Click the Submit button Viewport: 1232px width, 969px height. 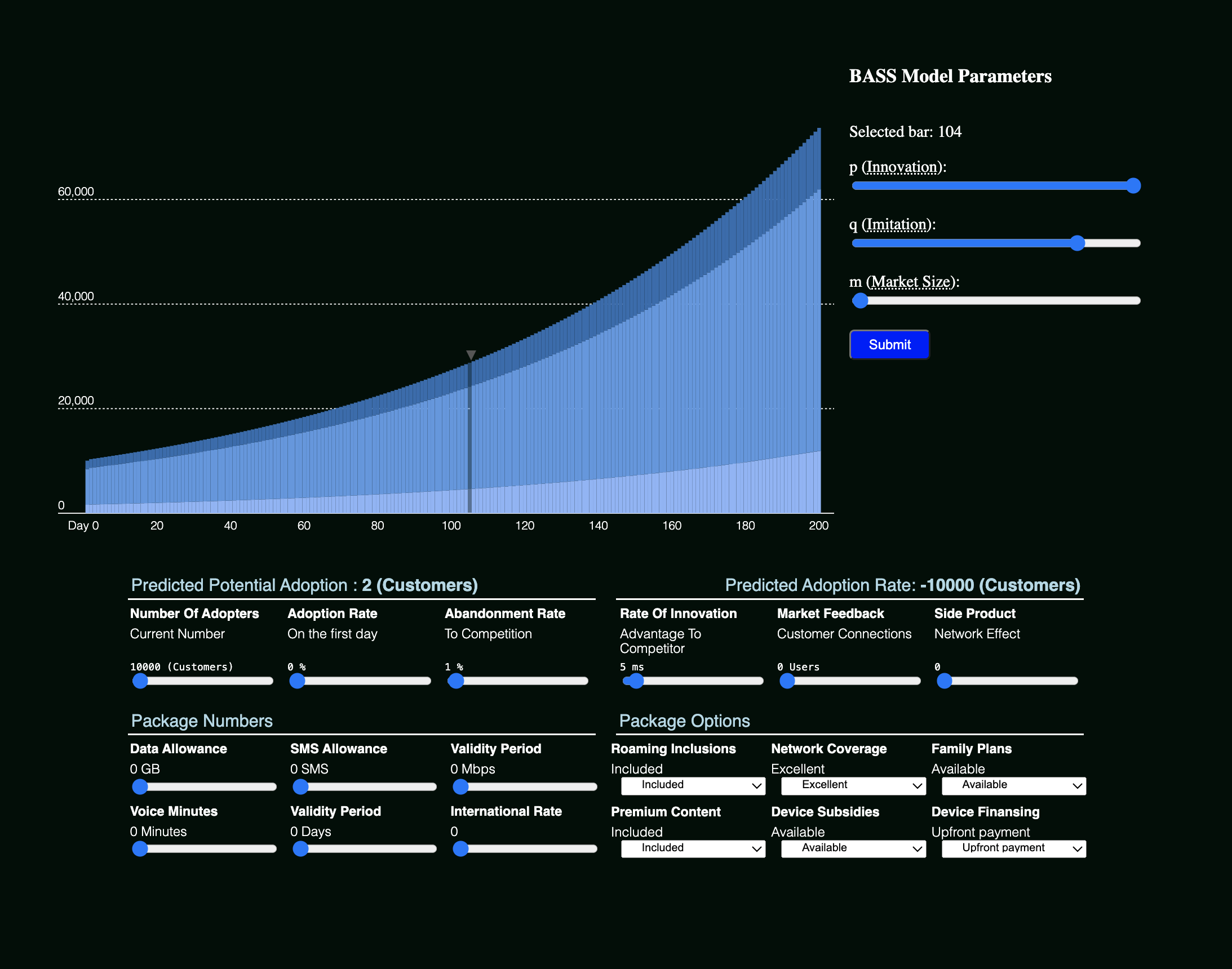889,344
